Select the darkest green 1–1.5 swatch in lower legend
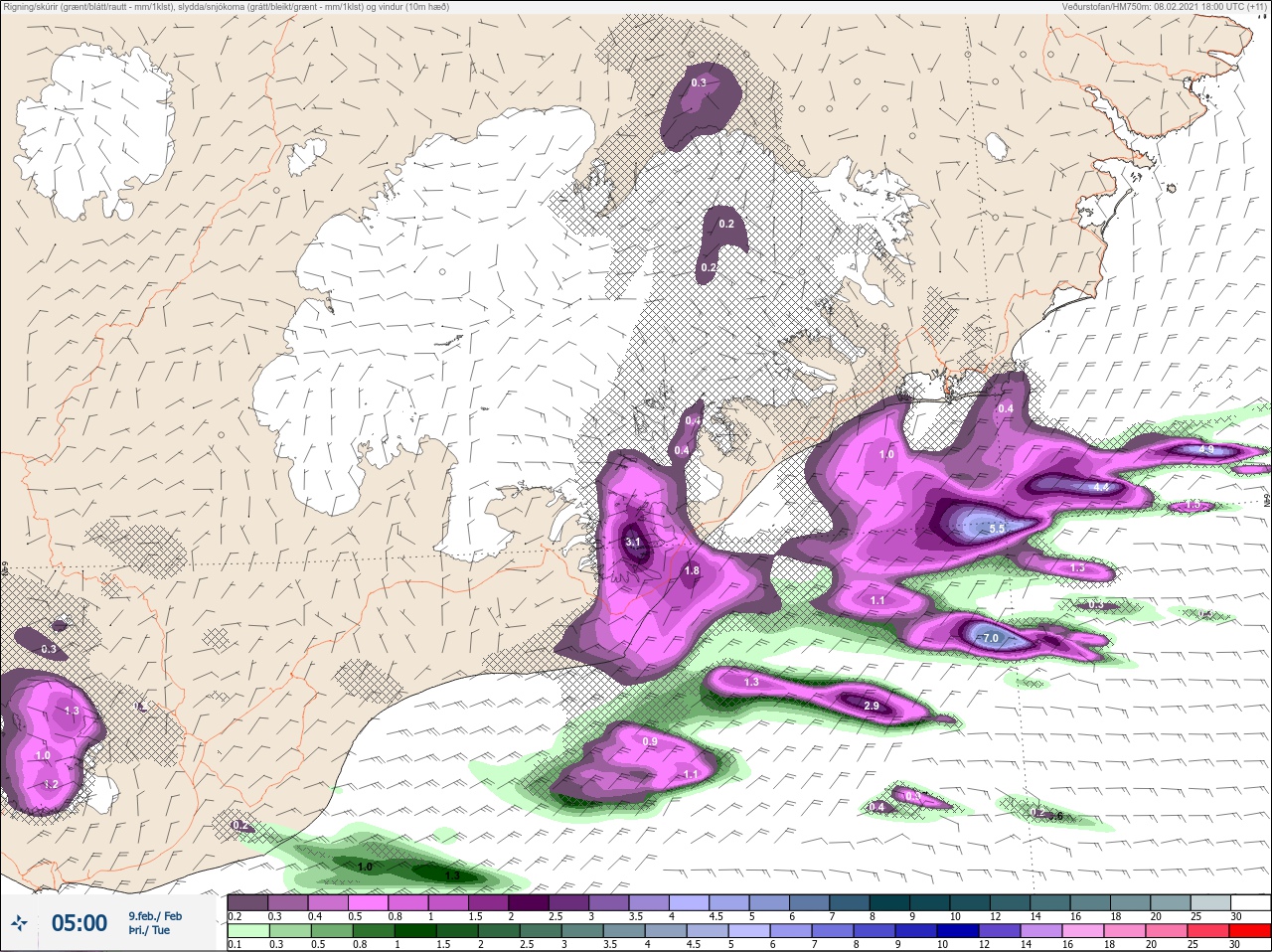This screenshot has width=1272, height=952. click(414, 931)
